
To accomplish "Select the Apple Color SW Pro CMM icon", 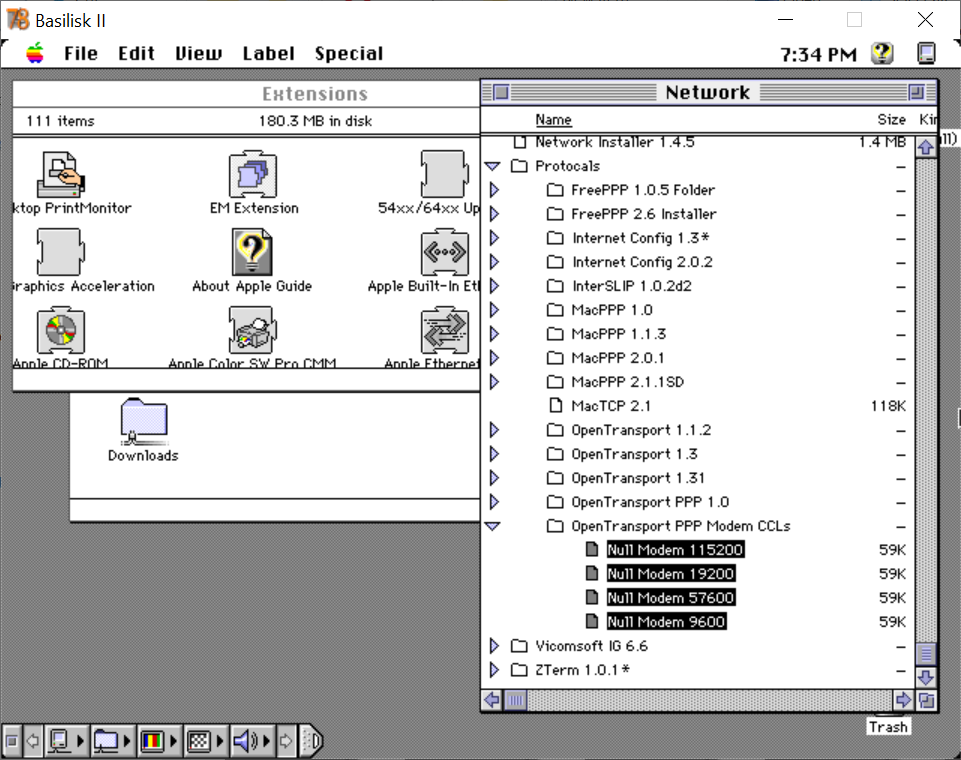I will [x=253, y=330].
